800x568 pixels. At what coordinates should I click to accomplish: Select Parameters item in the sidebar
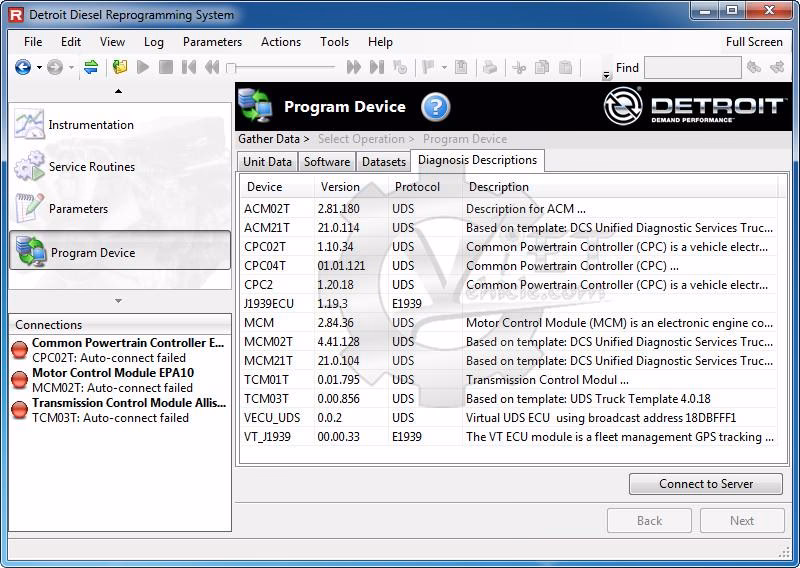click(x=120, y=209)
